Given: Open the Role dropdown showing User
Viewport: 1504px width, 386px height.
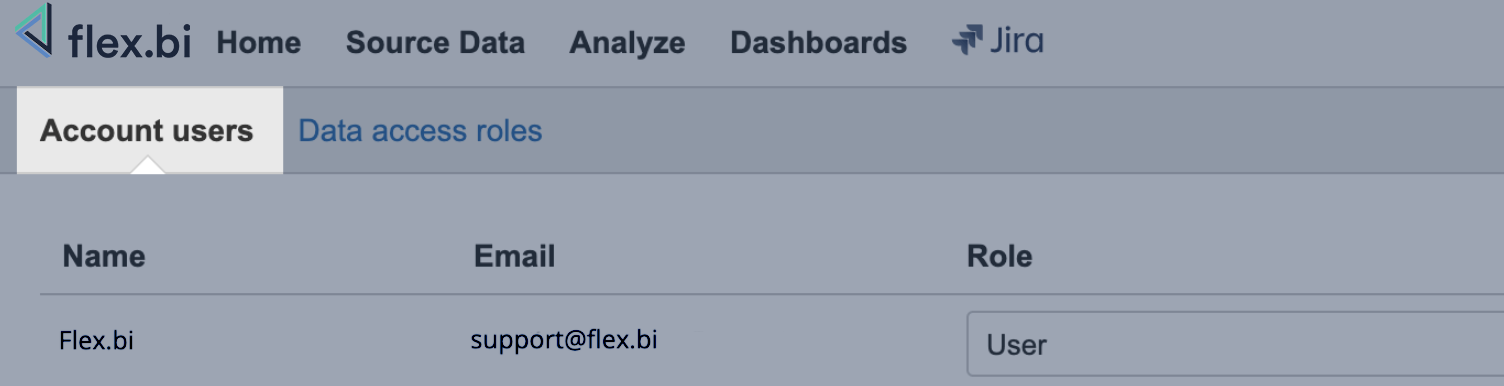Looking at the screenshot, I should (1235, 344).
